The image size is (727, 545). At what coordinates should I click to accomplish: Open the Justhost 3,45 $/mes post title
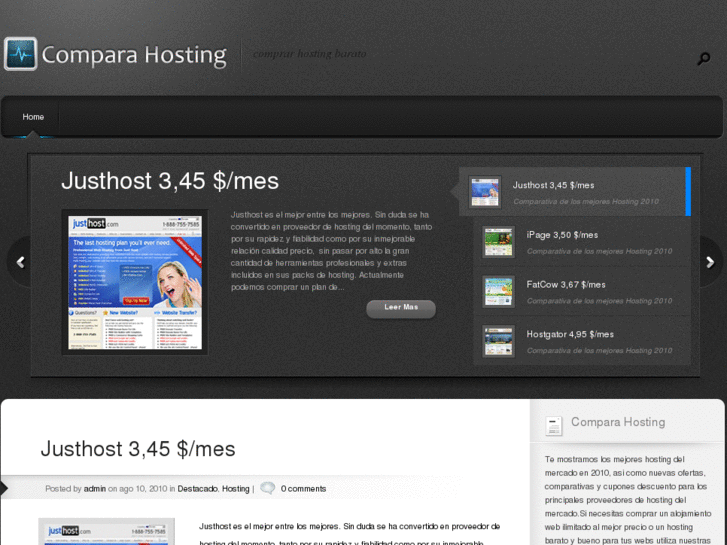click(x=138, y=449)
